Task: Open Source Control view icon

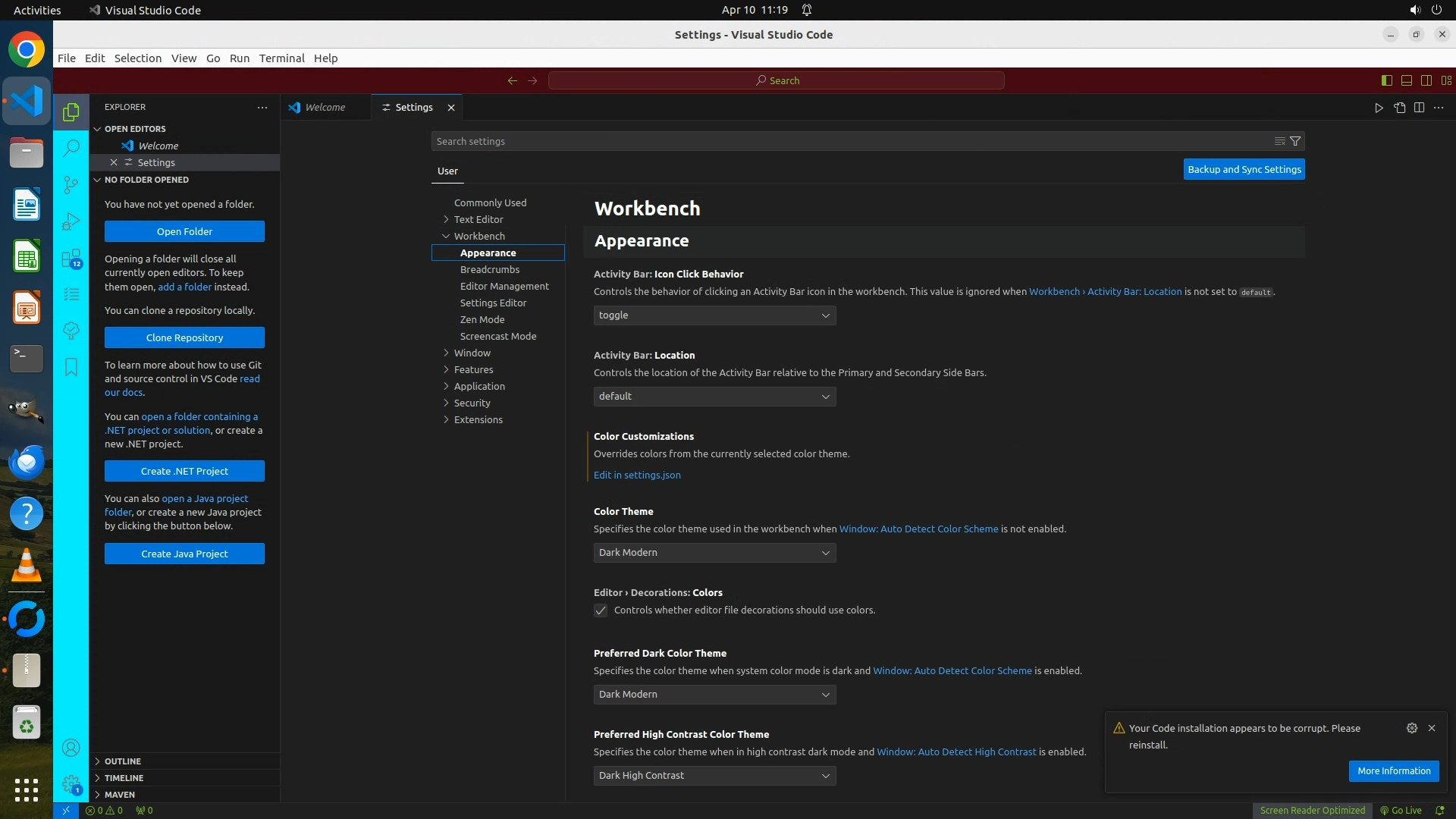Action: click(71, 184)
